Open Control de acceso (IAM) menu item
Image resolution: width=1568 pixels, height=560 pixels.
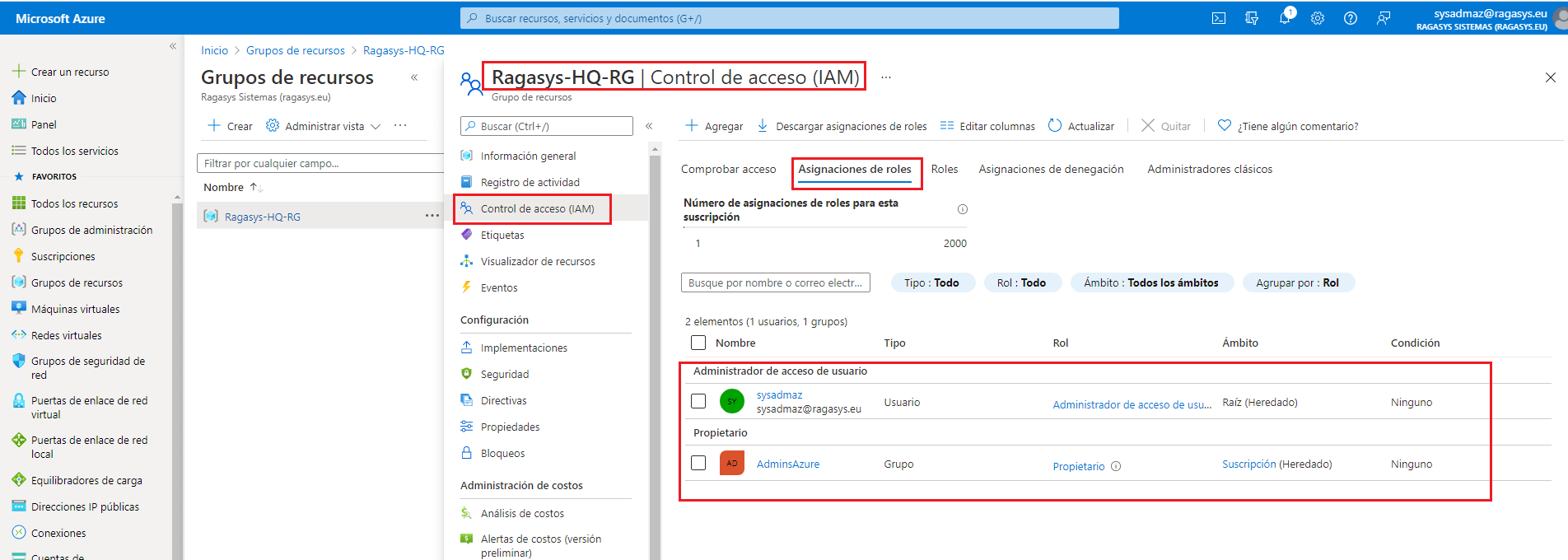537,208
